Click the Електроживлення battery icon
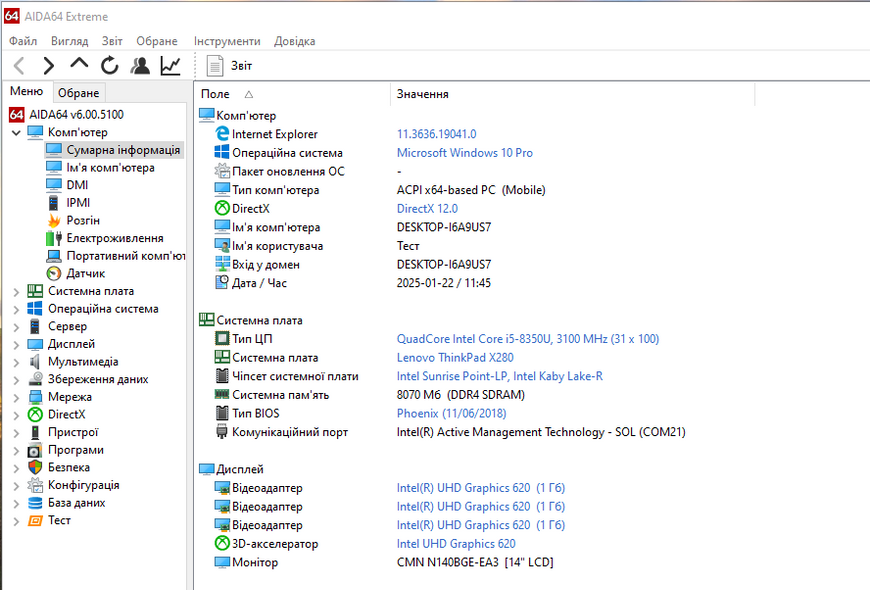The image size is (870, 590). [x=54, y=238]
